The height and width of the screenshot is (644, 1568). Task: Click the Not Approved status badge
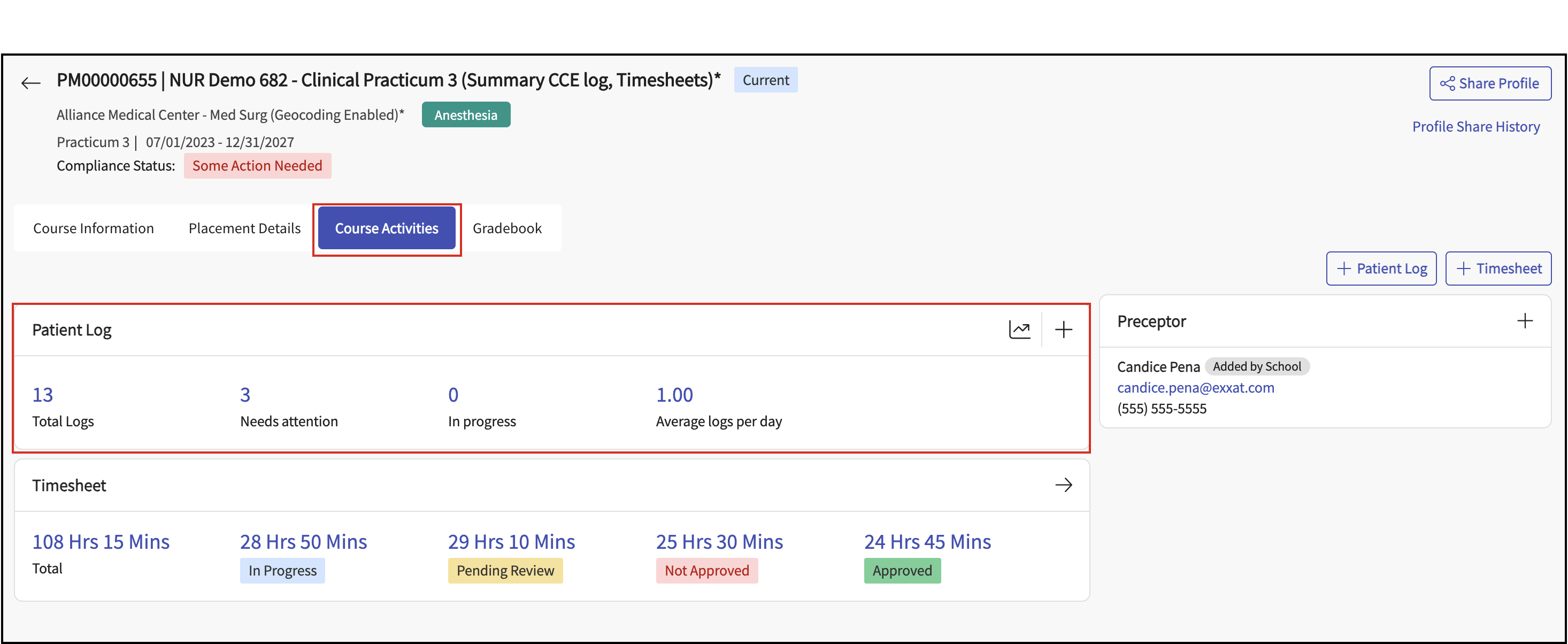[706, 570]
